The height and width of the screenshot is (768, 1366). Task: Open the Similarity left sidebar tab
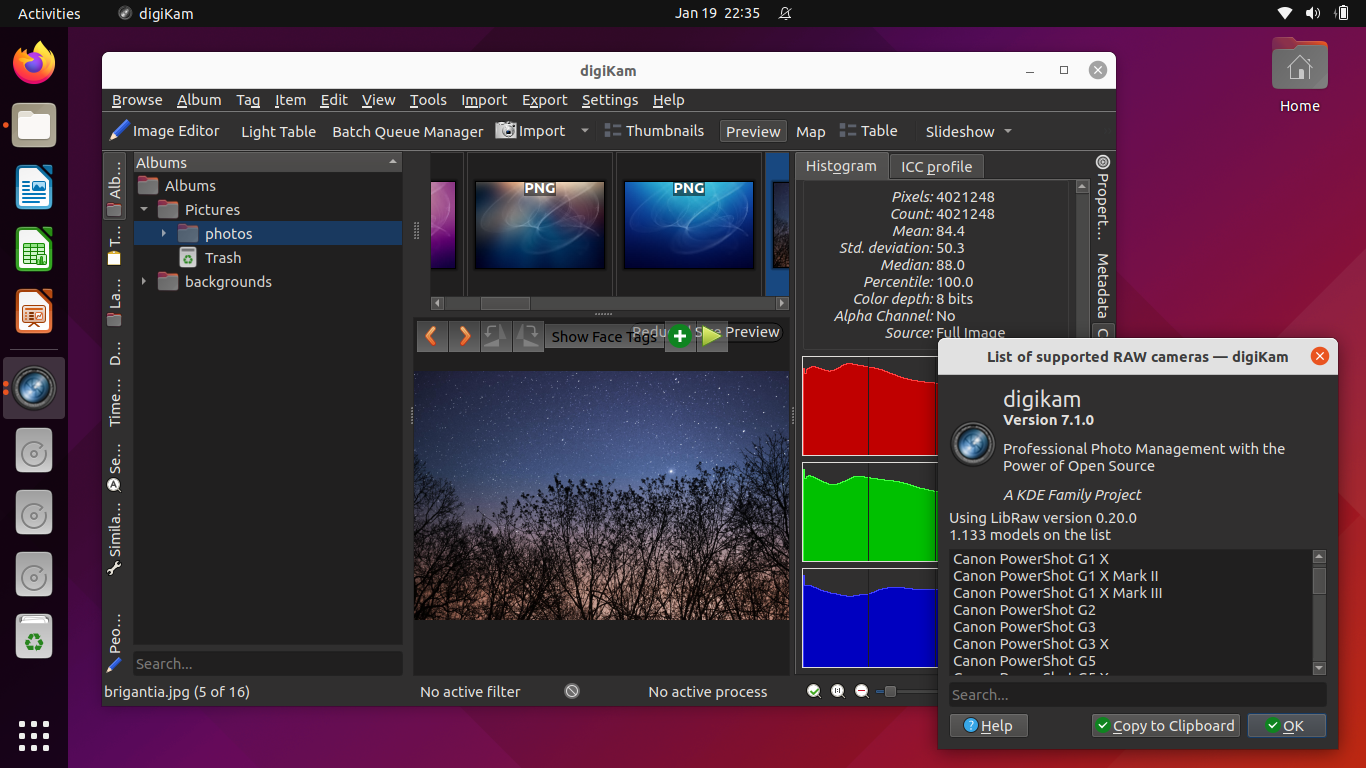115,538
